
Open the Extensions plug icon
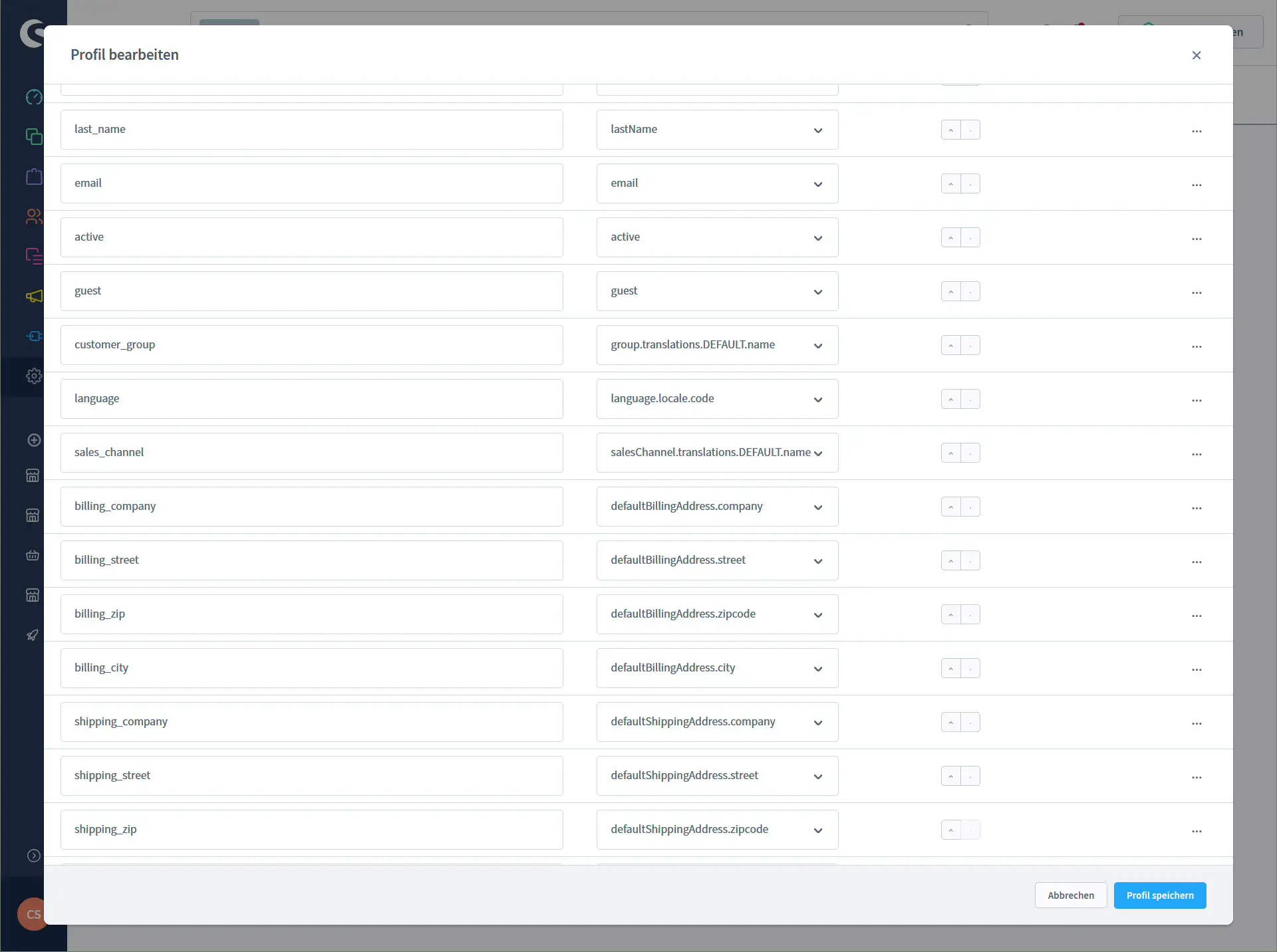33,336
